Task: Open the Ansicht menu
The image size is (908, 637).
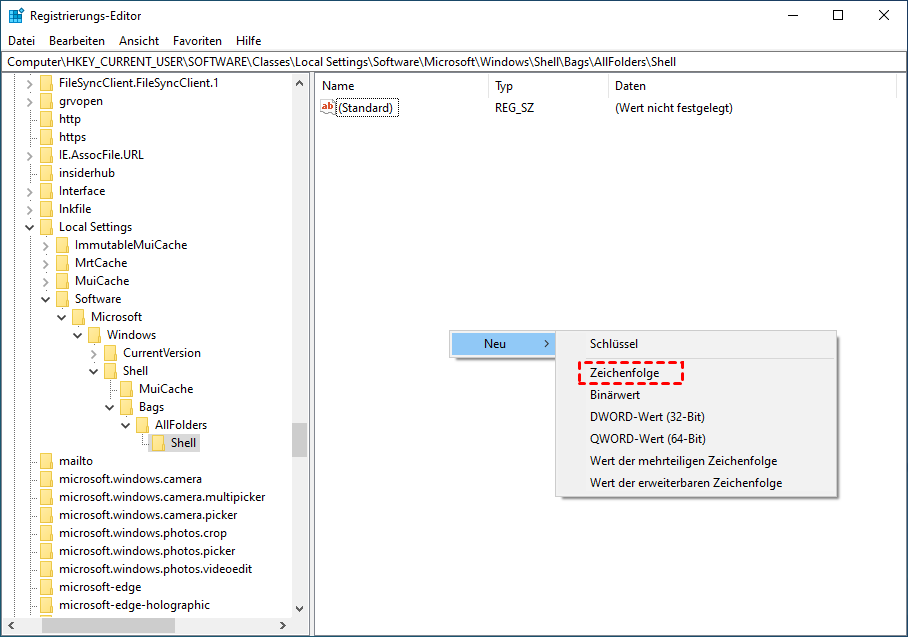Action: point(139,41)
